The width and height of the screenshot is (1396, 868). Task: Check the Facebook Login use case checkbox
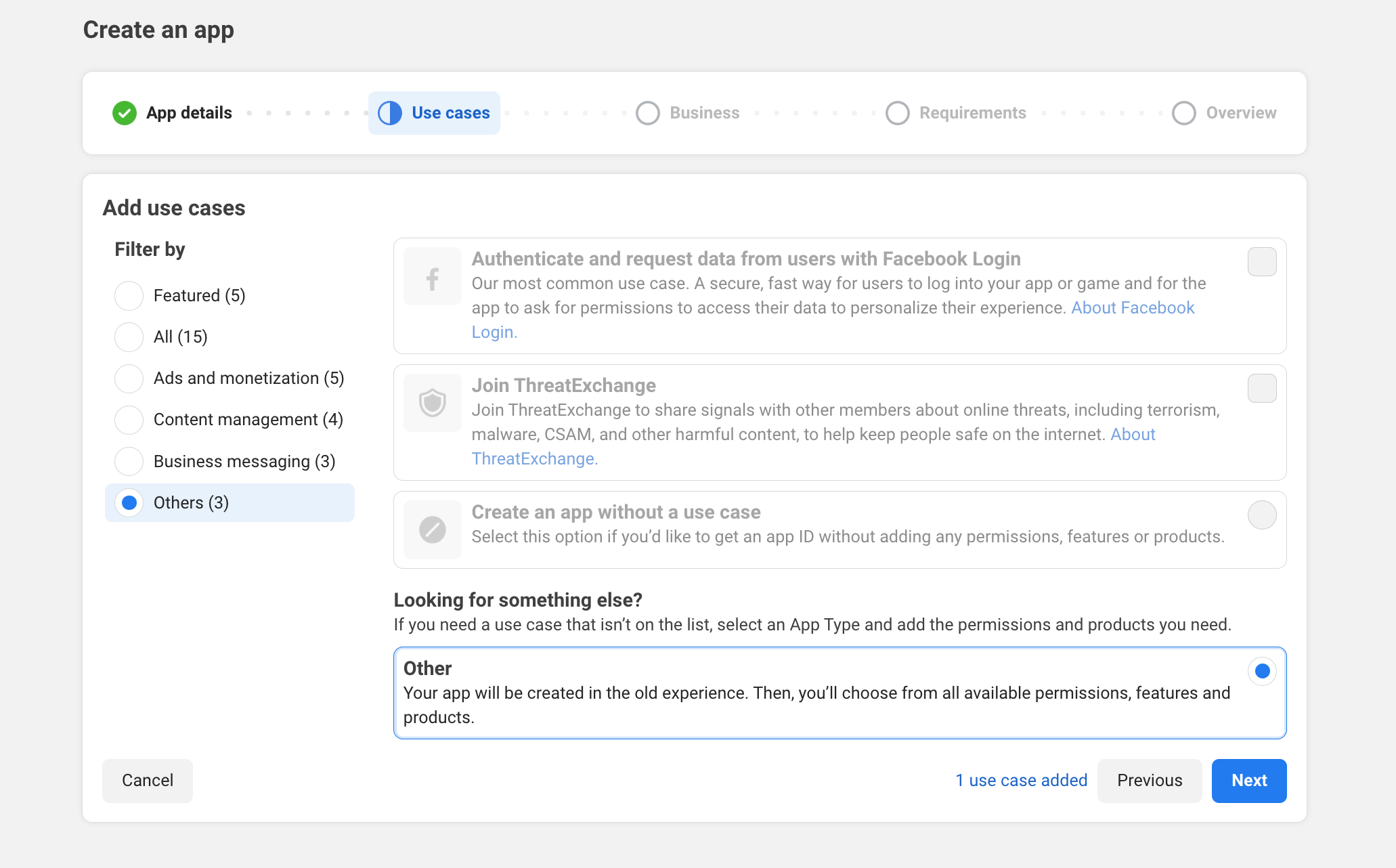1262,262
